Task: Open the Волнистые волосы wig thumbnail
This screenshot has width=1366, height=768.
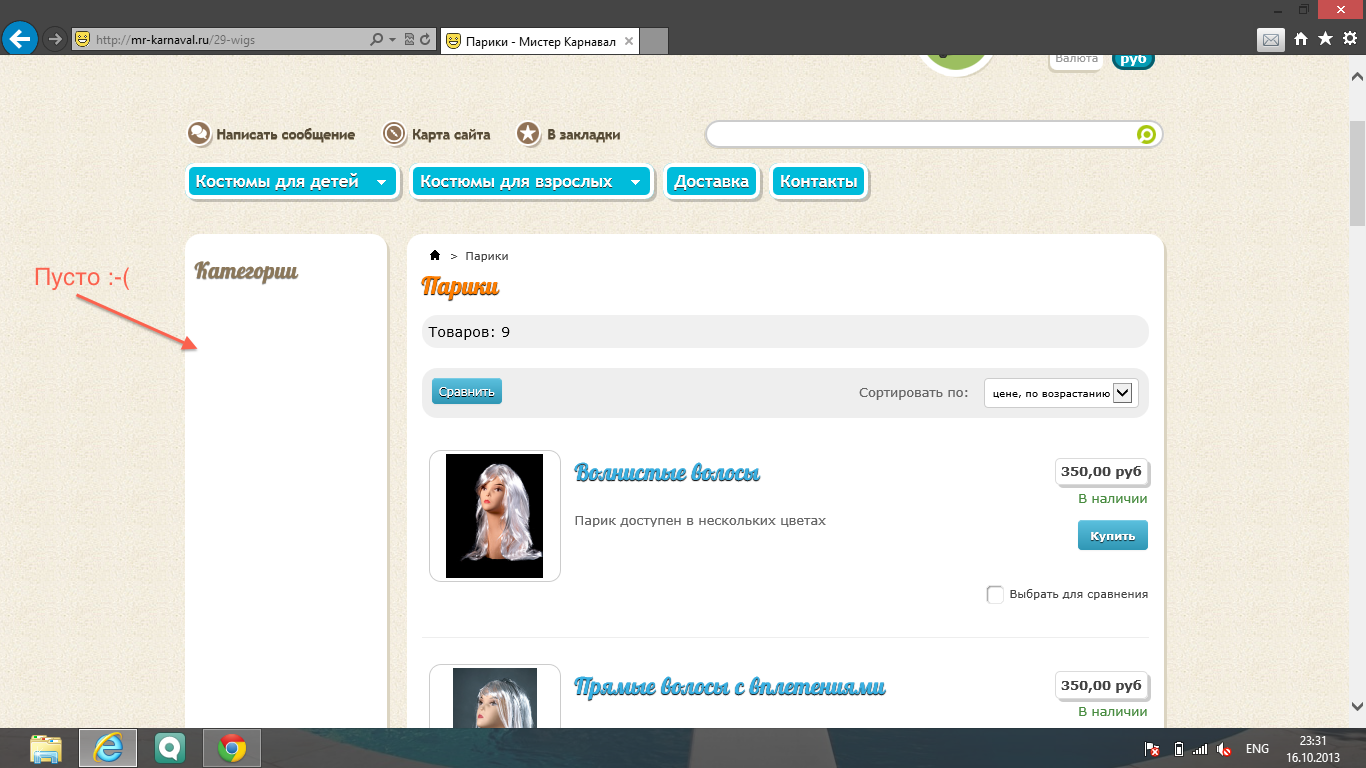Action: coord(495,516)
